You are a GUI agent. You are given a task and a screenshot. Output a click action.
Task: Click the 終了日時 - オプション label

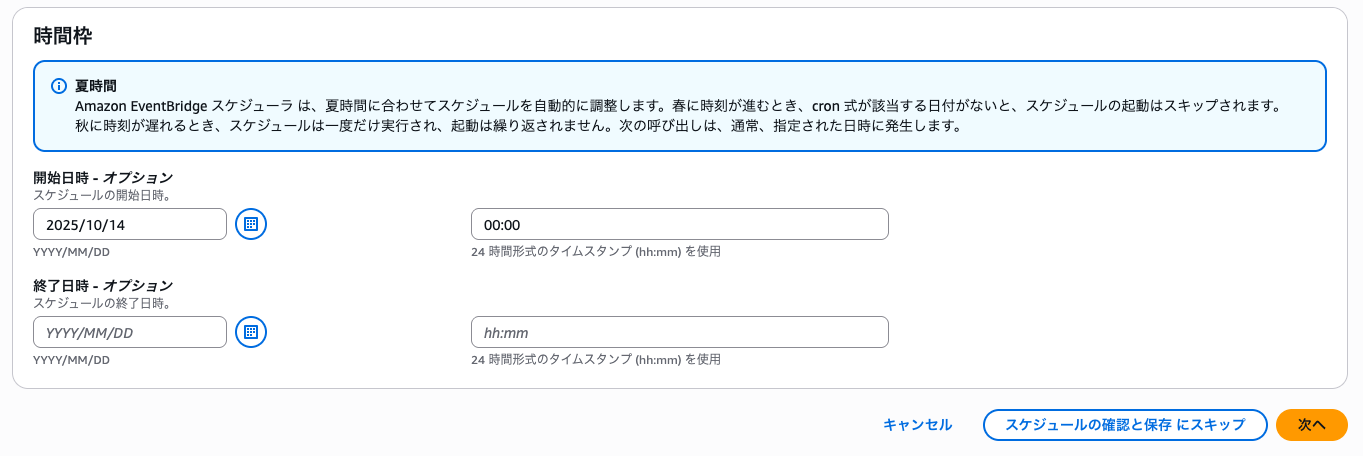[103, 286]
